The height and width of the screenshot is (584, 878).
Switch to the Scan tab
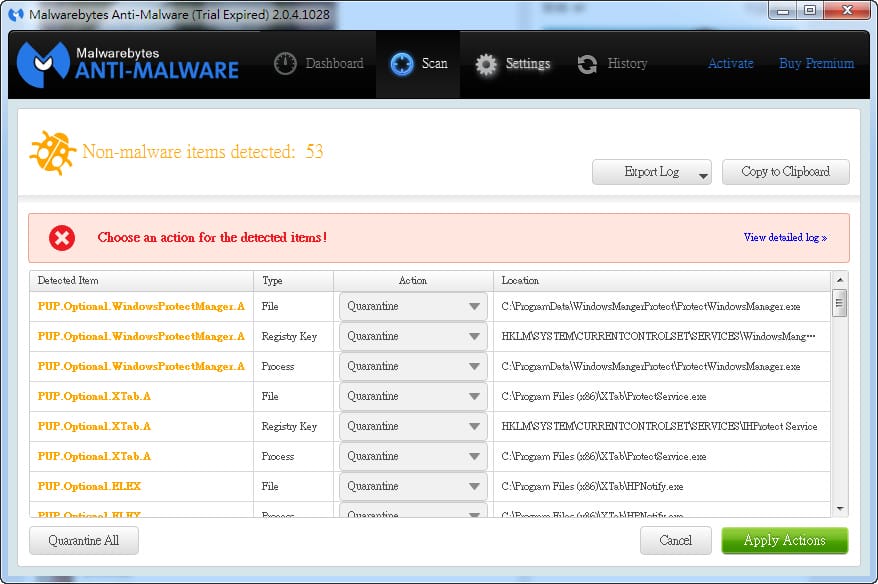click(418, 64)
